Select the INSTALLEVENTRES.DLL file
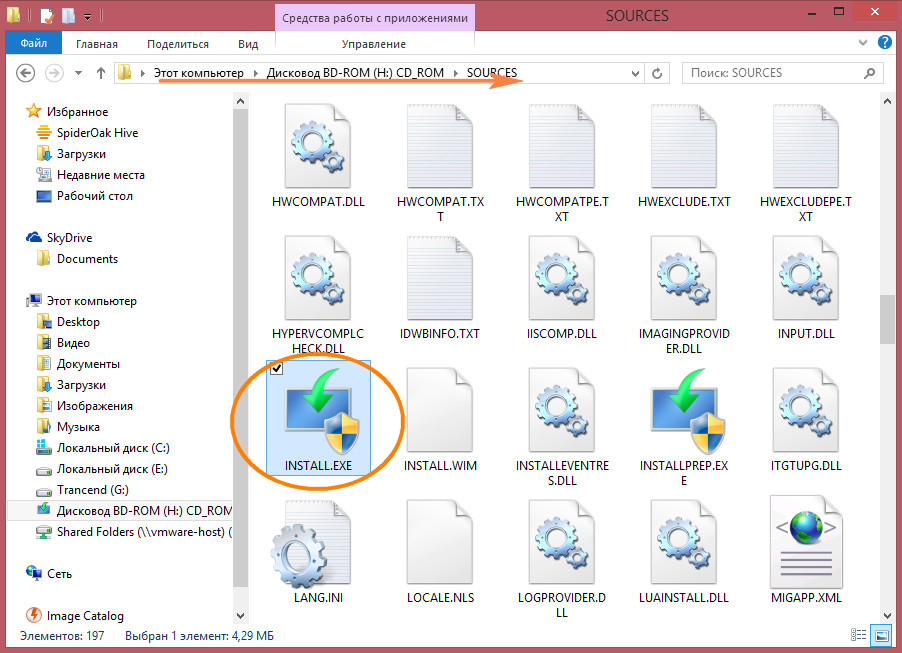The height and width of the screenshot is (653, 902). [562, 410]
